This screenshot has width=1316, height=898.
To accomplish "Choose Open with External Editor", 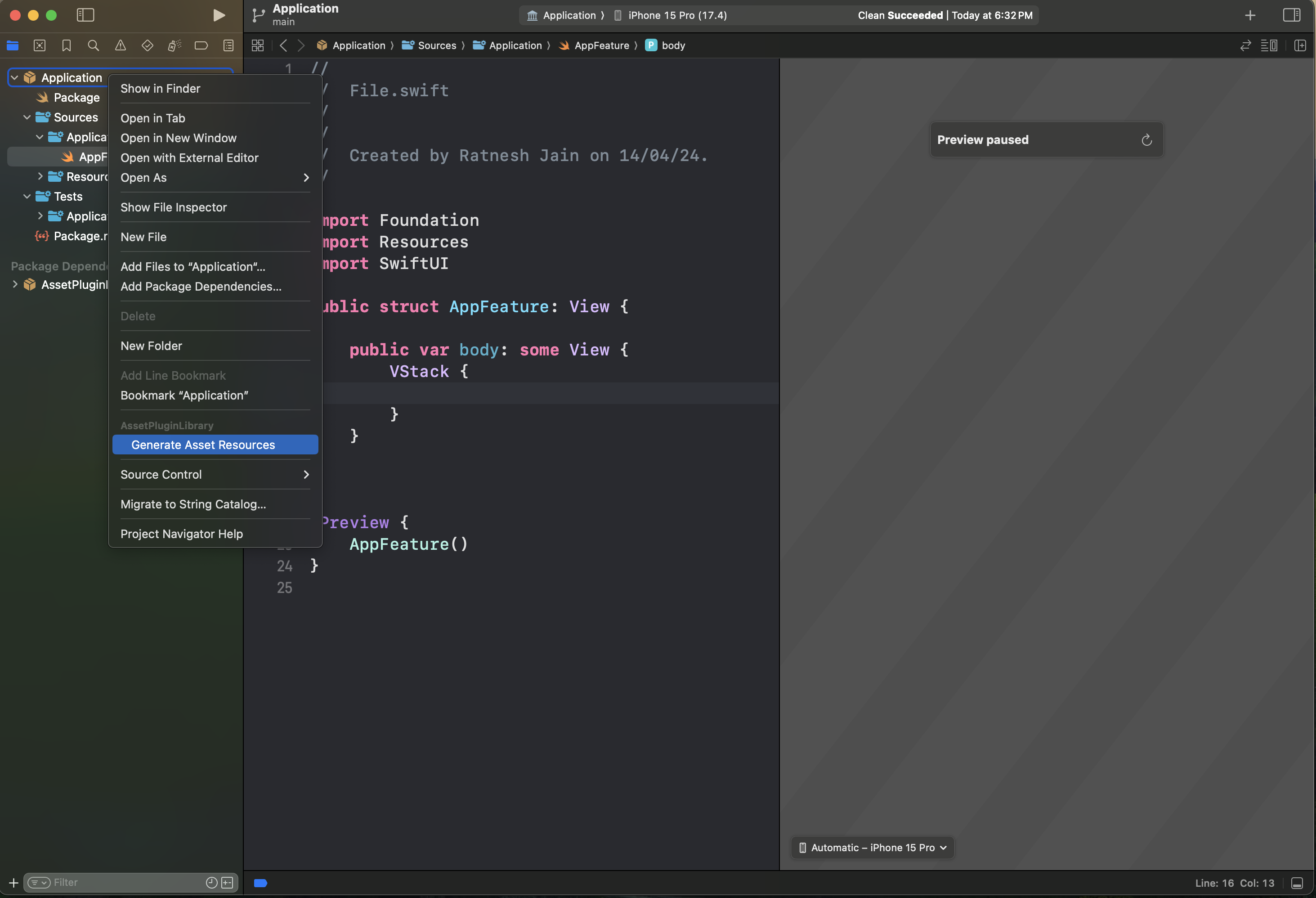I will 215,158.
